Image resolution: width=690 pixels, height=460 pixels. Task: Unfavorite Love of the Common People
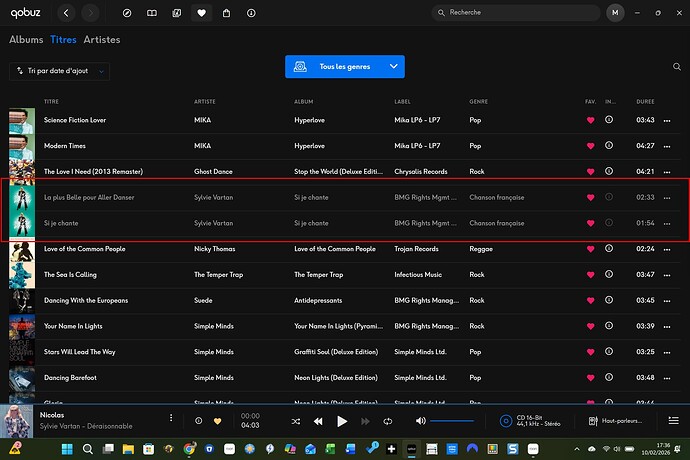click(x=590, y=248)
